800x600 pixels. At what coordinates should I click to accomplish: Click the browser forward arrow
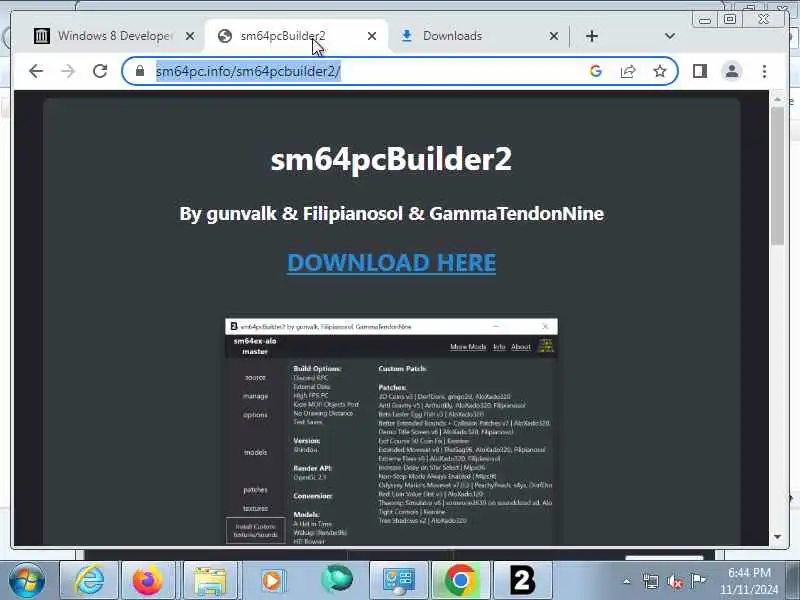(68, 71)
